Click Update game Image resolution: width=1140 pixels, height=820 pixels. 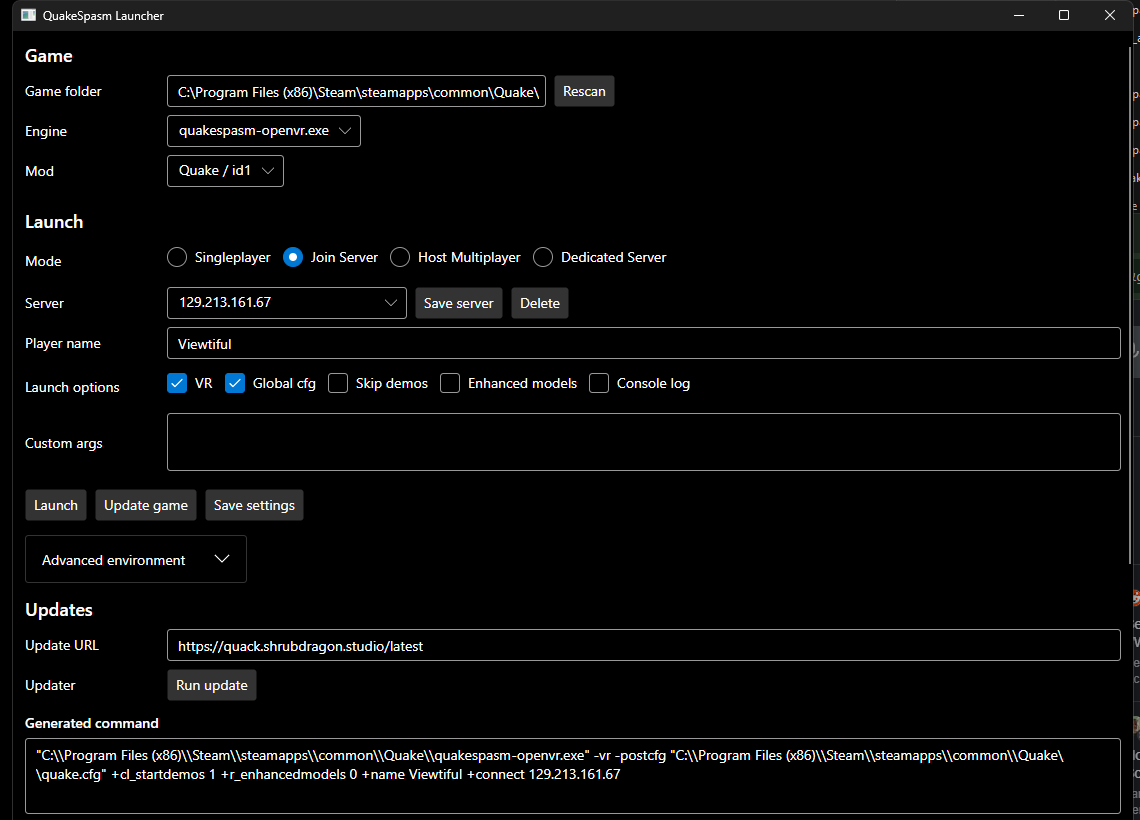(145, 505)
